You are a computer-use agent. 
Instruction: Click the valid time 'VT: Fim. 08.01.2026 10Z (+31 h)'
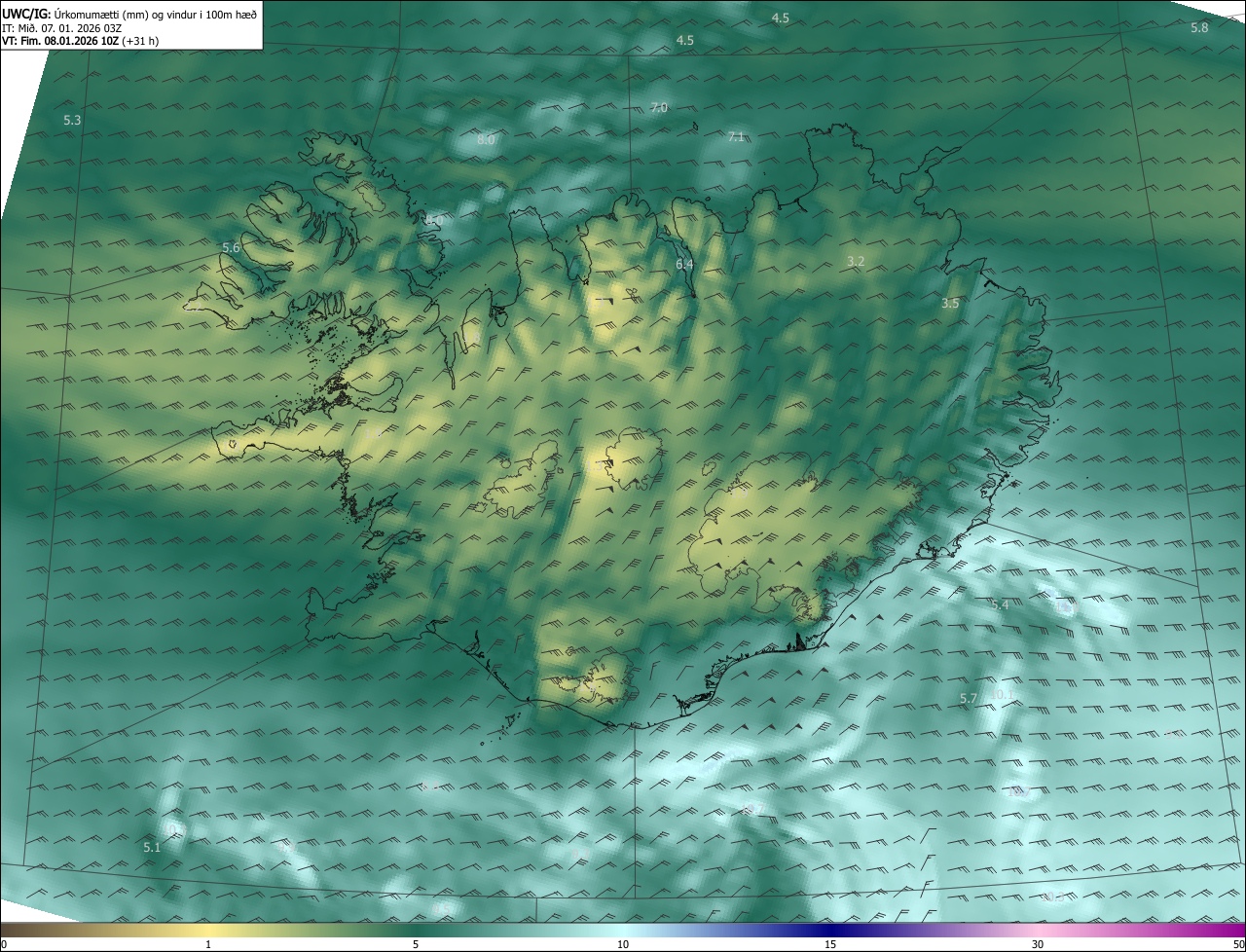pos(82,41)
